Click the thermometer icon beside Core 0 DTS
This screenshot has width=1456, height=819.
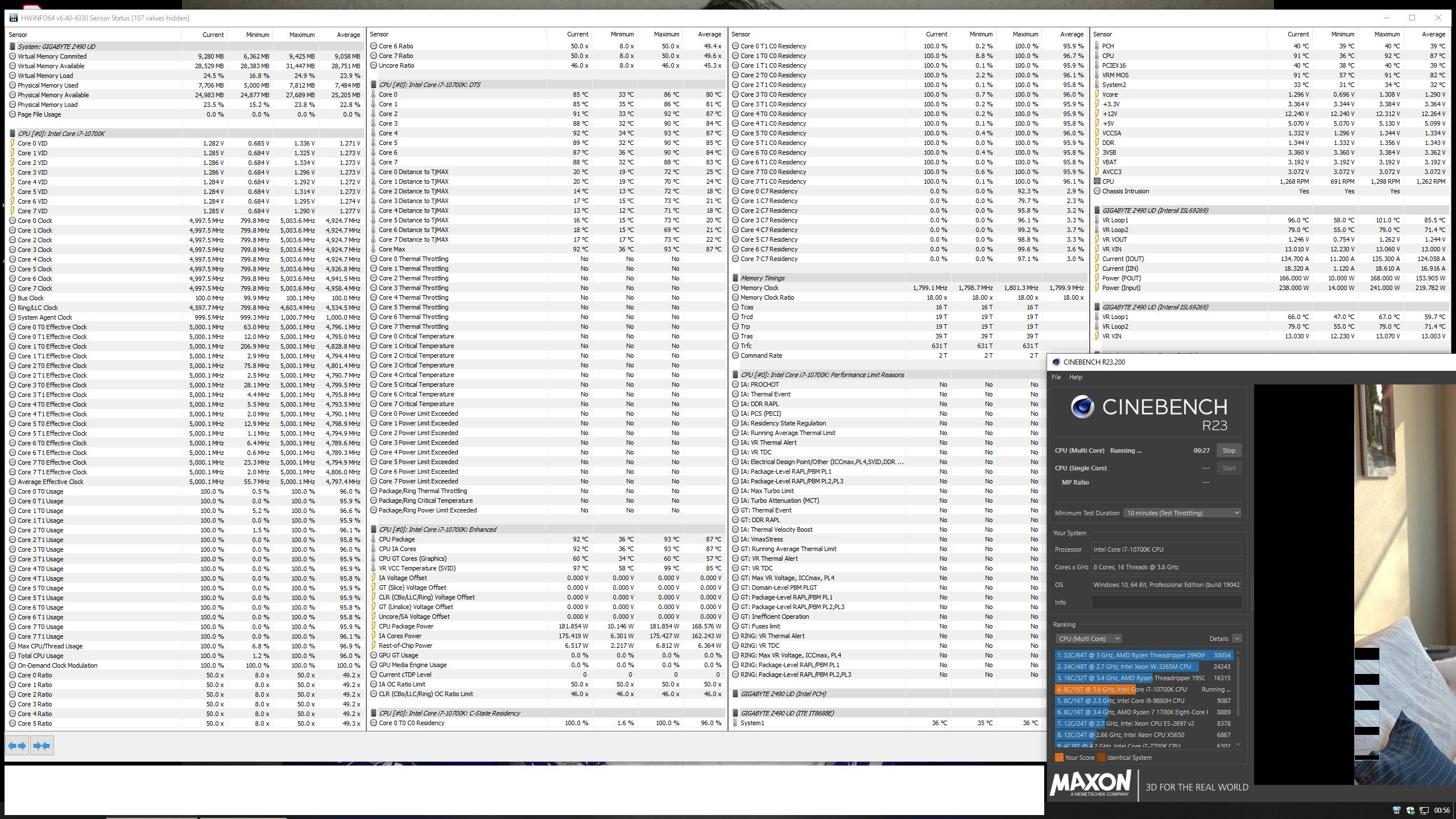374,94
